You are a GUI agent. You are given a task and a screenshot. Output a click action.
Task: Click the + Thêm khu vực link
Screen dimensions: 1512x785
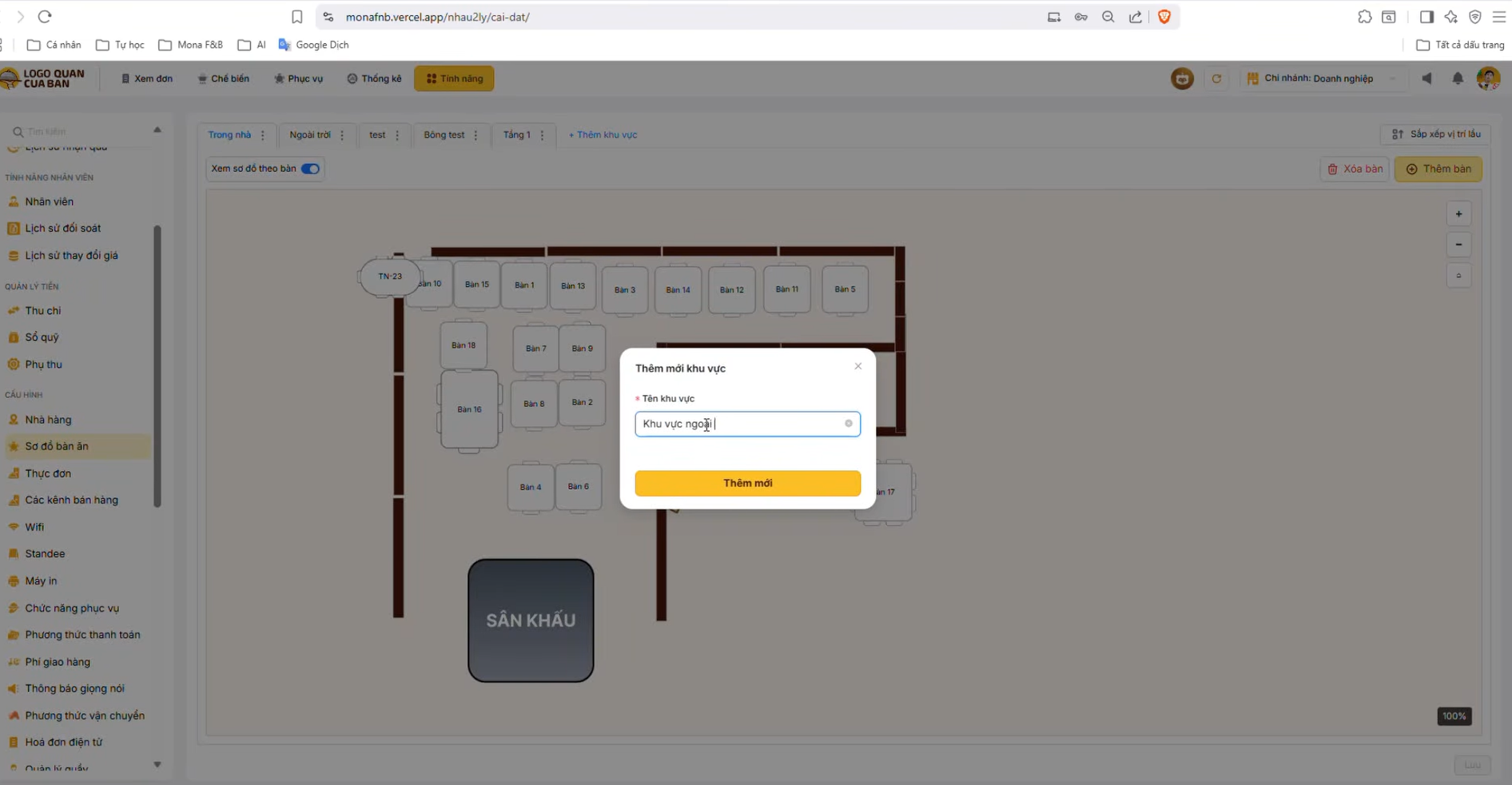click(x=603, y=135)
